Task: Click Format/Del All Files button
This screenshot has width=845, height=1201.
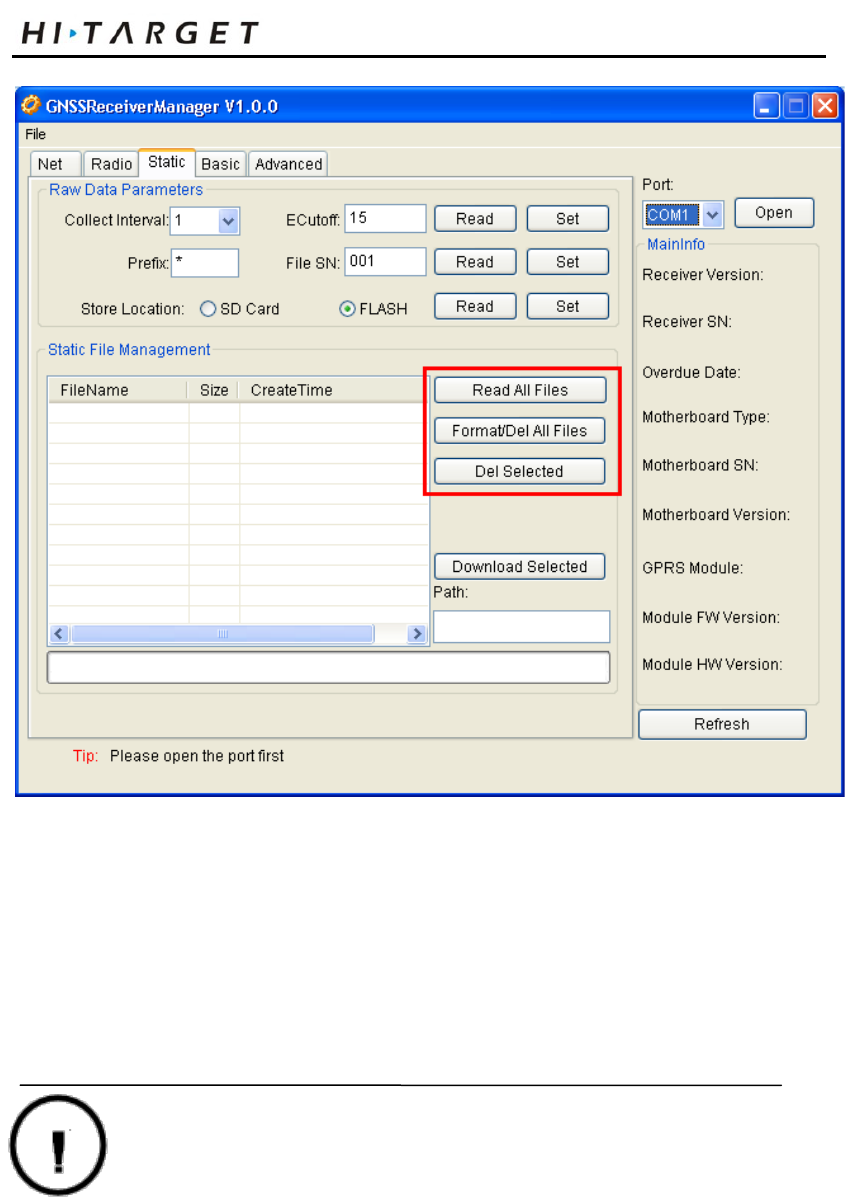Action: click(520, 431)
